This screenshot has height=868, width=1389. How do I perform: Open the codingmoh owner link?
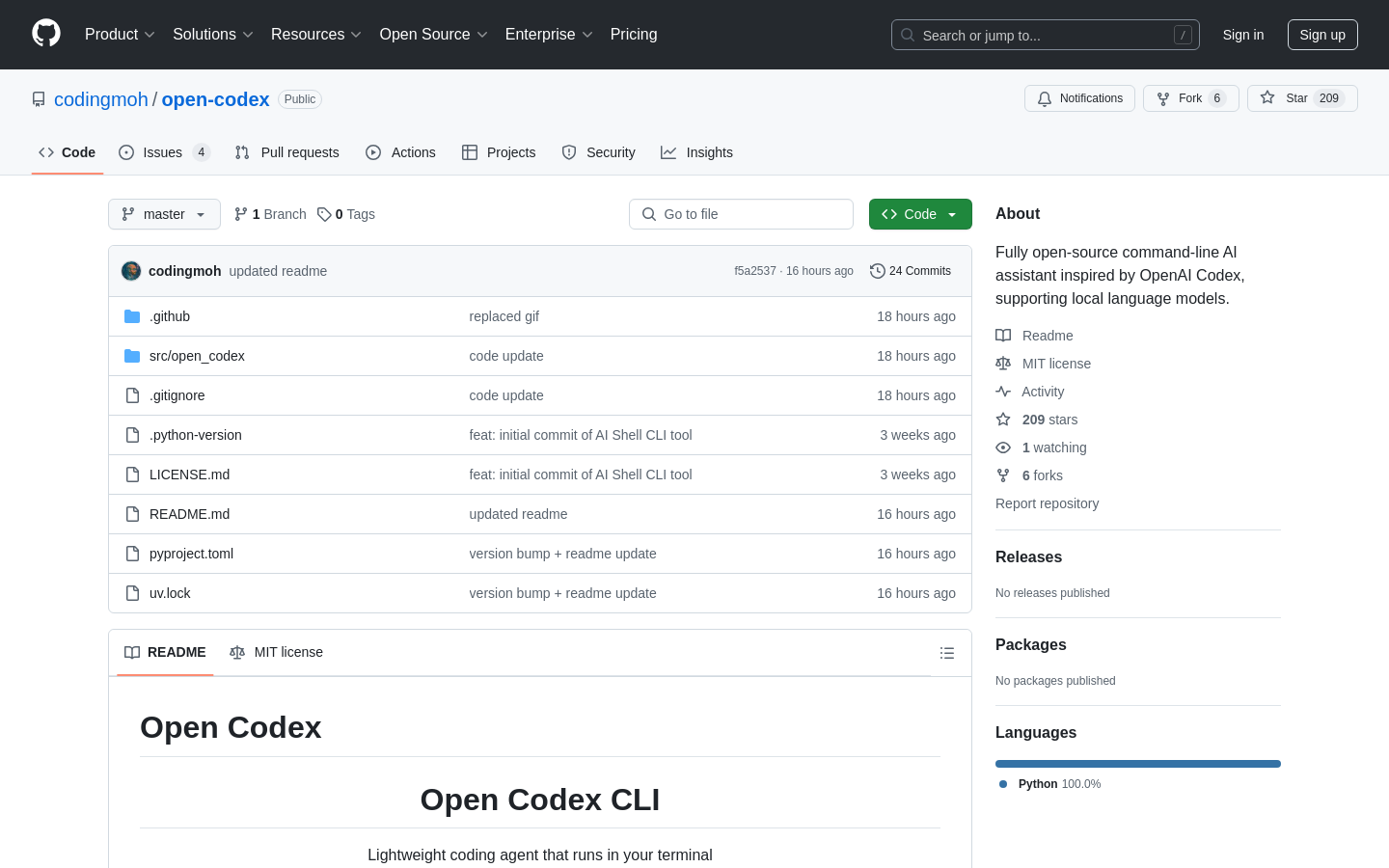point(101,99)
